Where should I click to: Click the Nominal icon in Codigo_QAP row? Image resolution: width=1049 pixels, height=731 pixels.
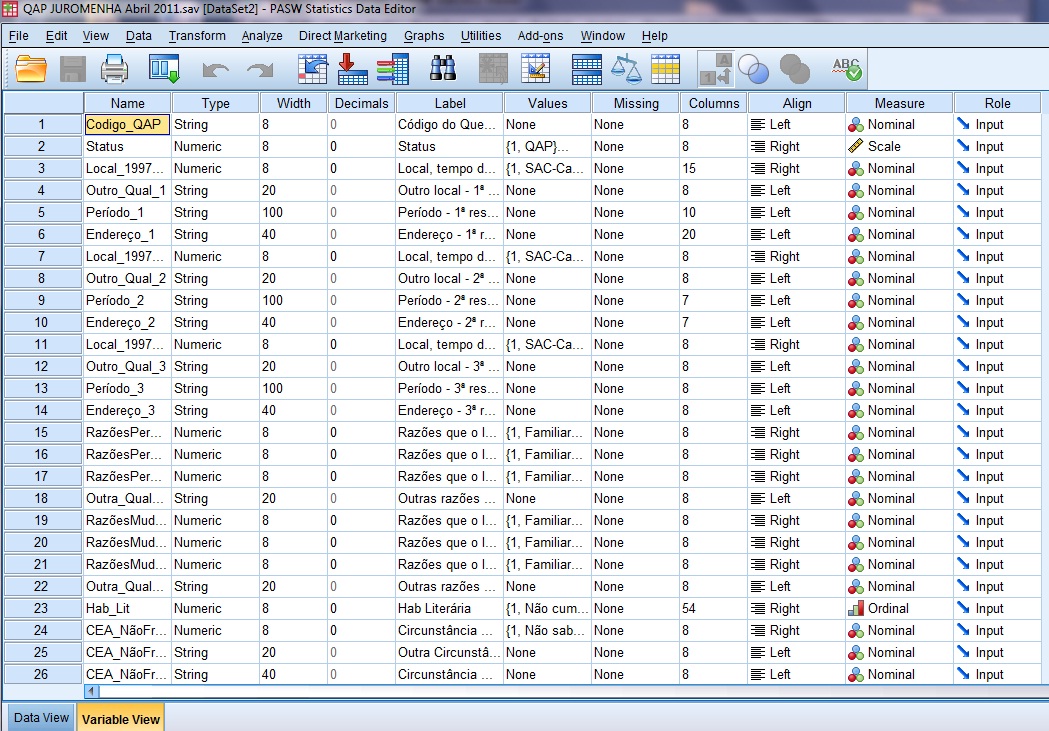click(855, 124)
